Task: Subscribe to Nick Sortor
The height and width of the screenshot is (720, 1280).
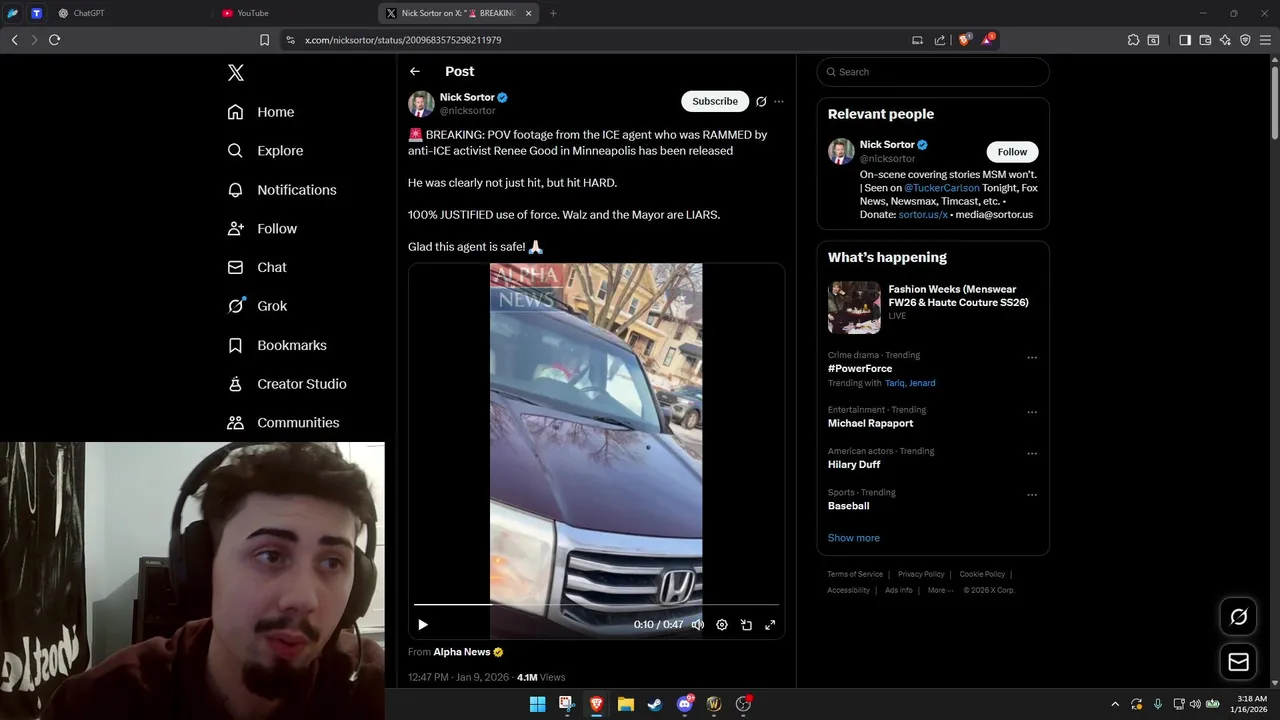Action: pos(715,101)
